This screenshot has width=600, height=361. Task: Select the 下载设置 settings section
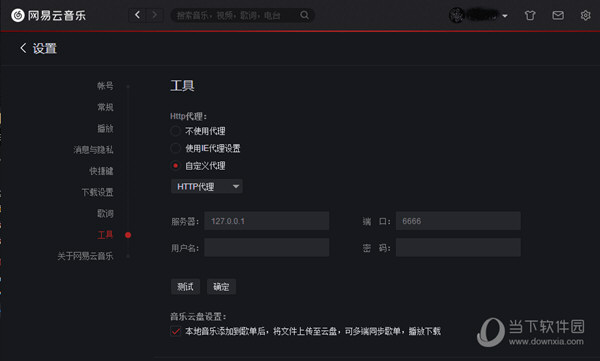pos(97,192)
